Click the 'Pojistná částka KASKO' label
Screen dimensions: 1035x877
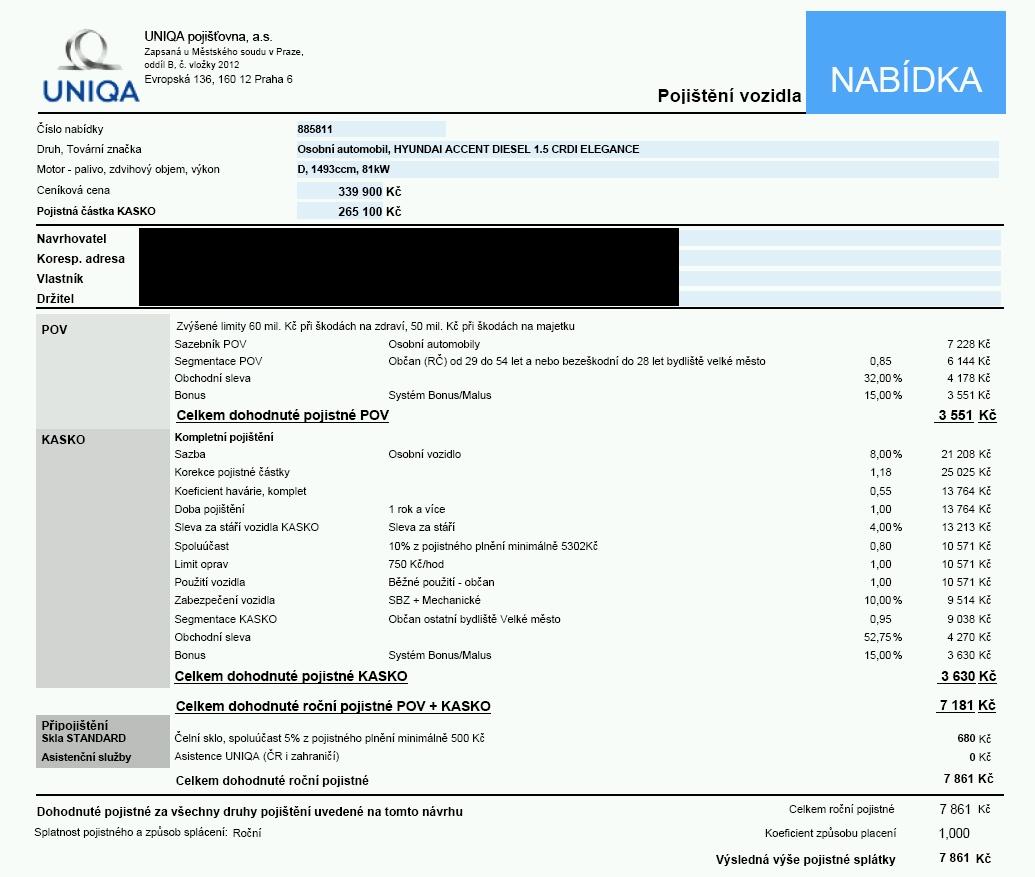click(96, 212)
